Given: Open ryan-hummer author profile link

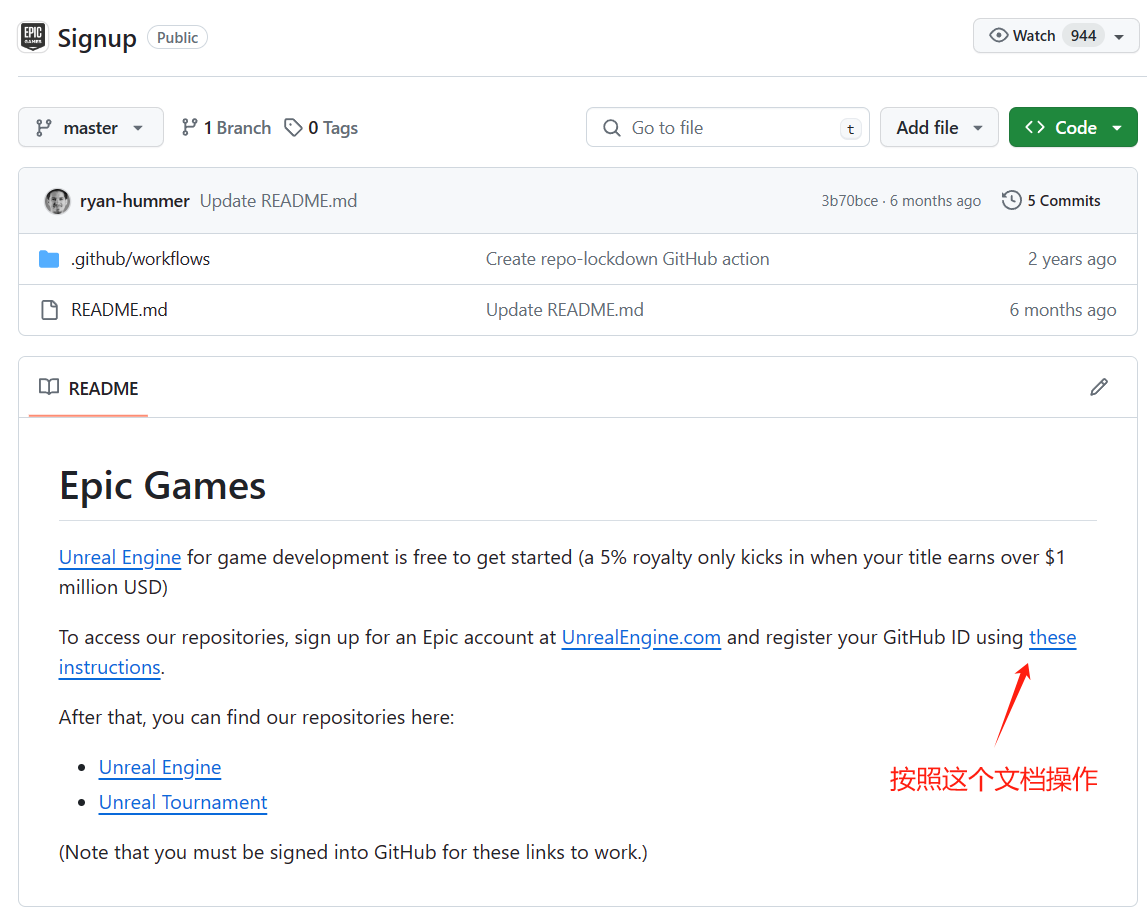Looking at the screenshot, I should pos(135,201).
